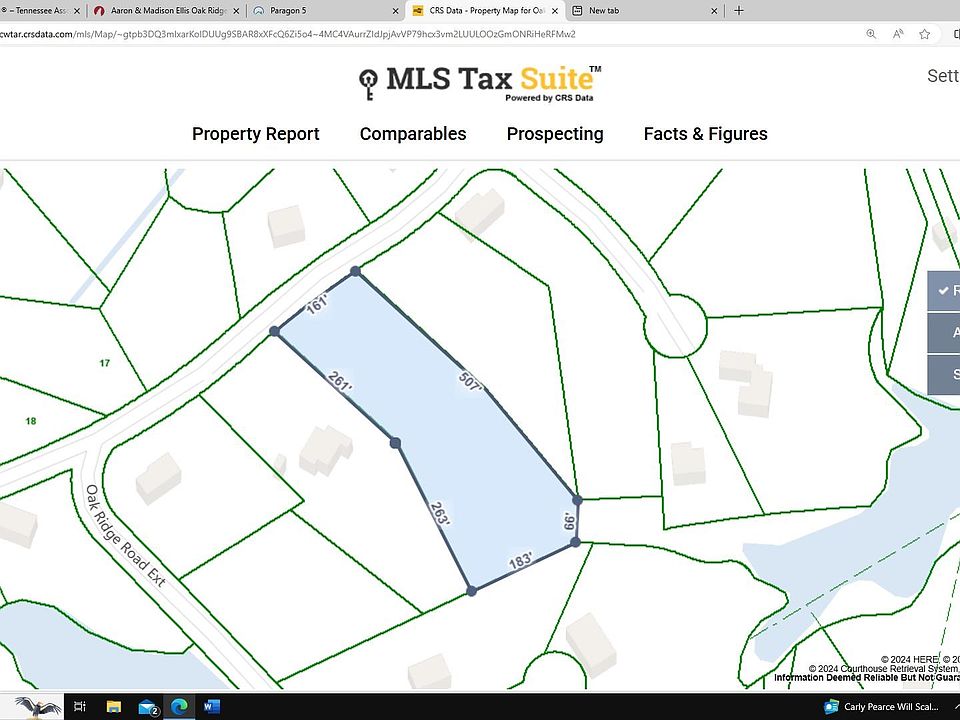Switch to the Paragon 5 tab
The width and height of the screenshot is (960, 720).
pyautogui.click(x=325, y=10)
